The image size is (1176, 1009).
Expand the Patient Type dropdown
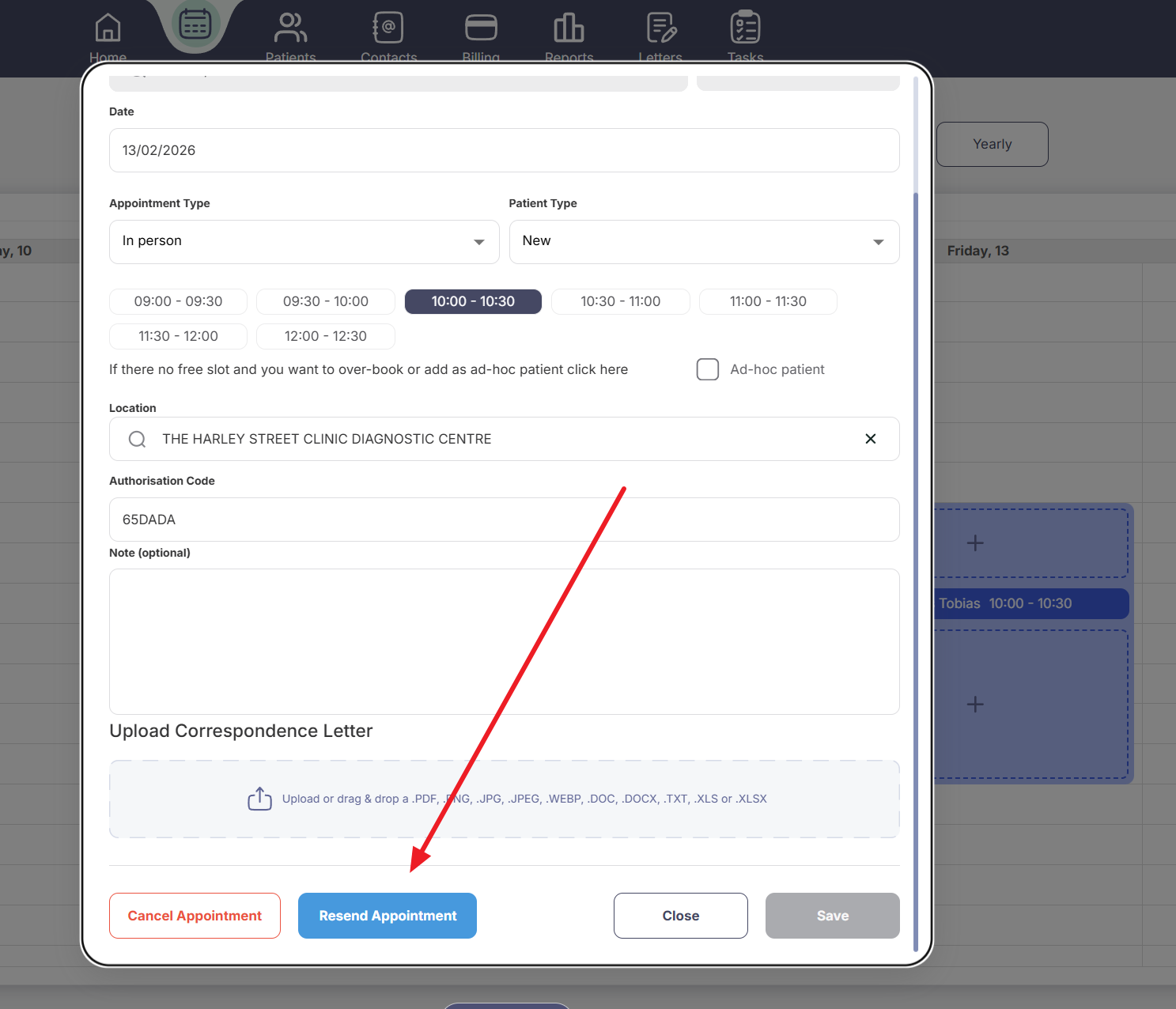coord(704,242)
